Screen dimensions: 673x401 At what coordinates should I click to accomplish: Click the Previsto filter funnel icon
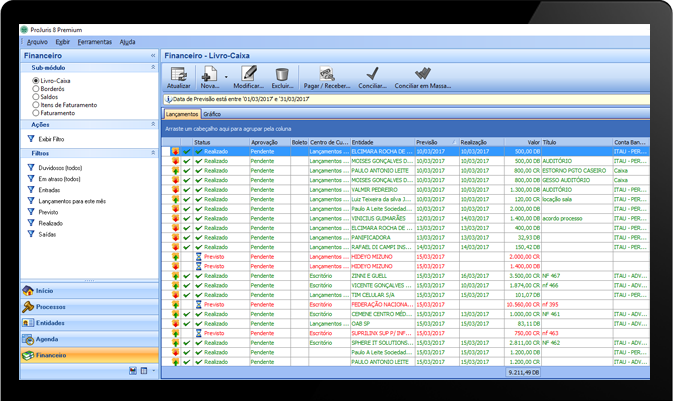coord(31,212)
